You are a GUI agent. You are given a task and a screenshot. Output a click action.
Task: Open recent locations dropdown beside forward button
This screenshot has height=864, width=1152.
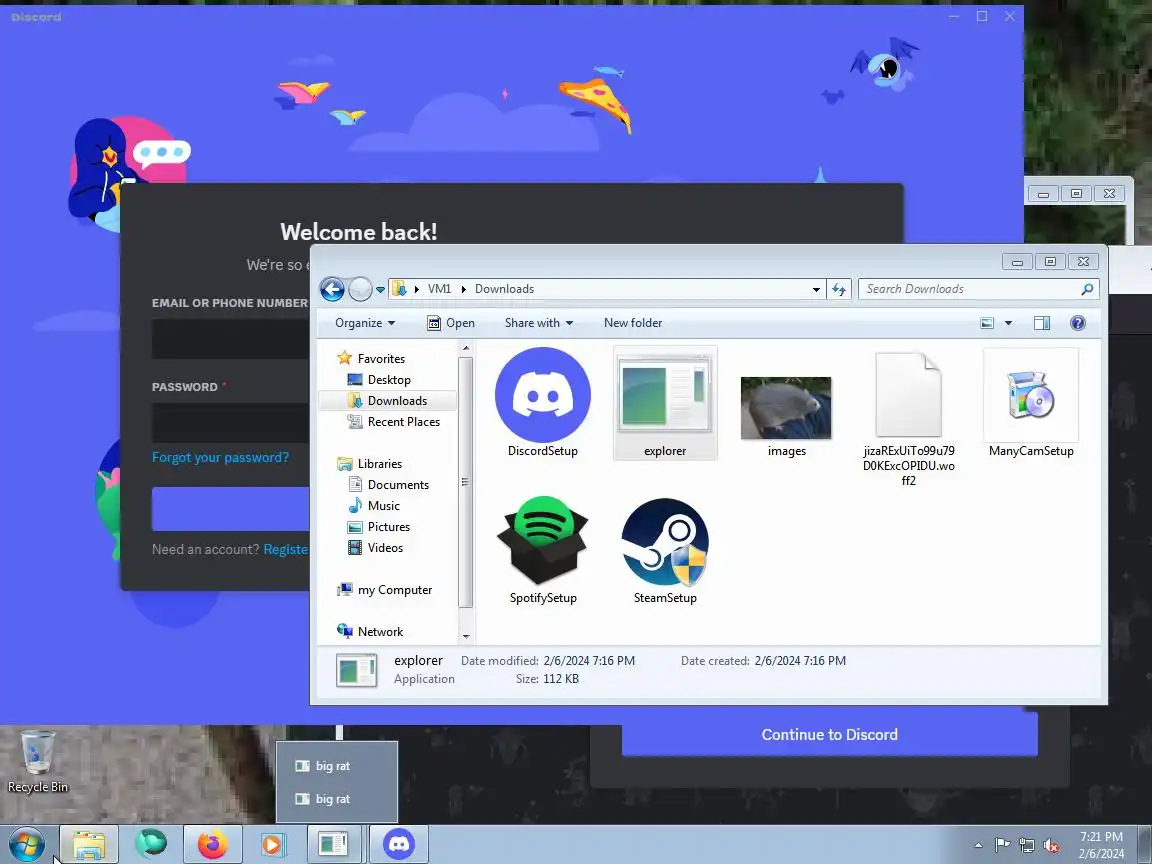[x=381, y=289]
